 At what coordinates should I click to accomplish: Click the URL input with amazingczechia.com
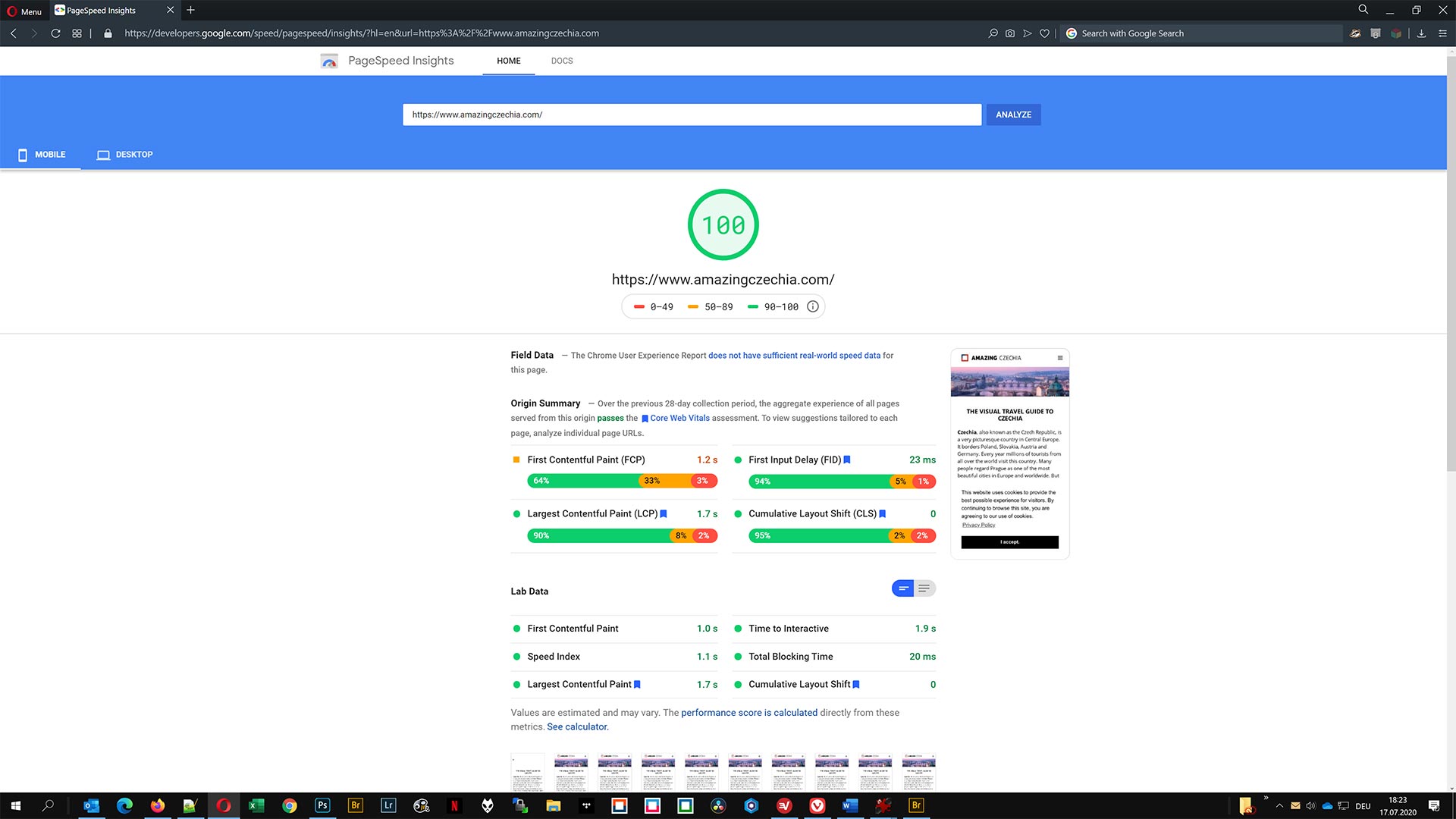[x=692, y=115]
